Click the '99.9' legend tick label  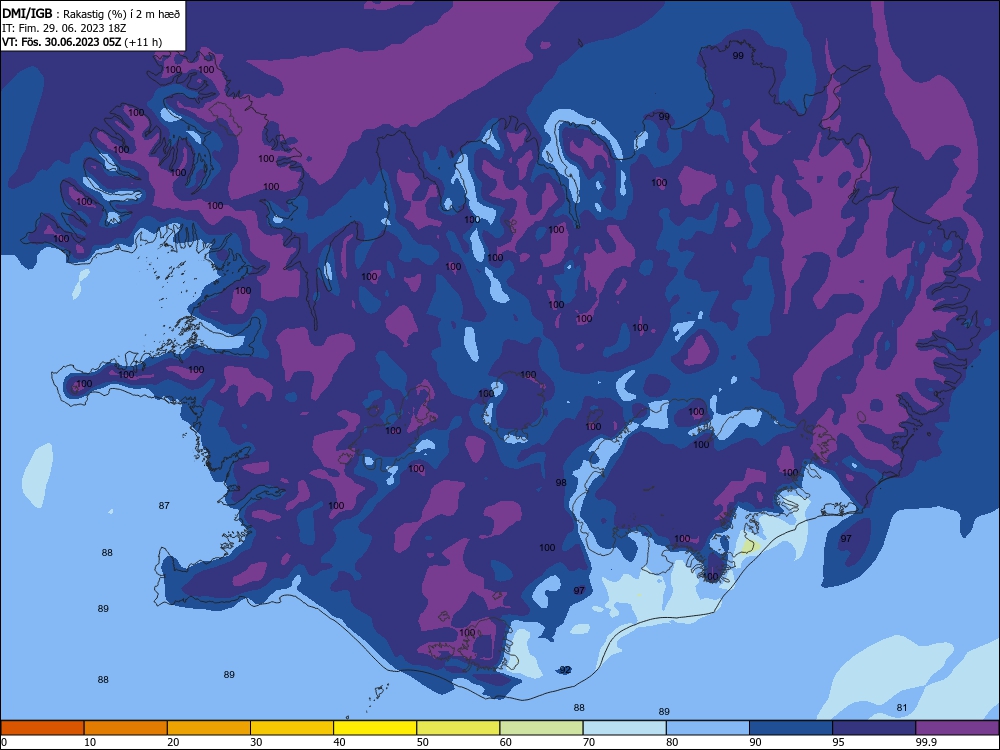[926, 742]
